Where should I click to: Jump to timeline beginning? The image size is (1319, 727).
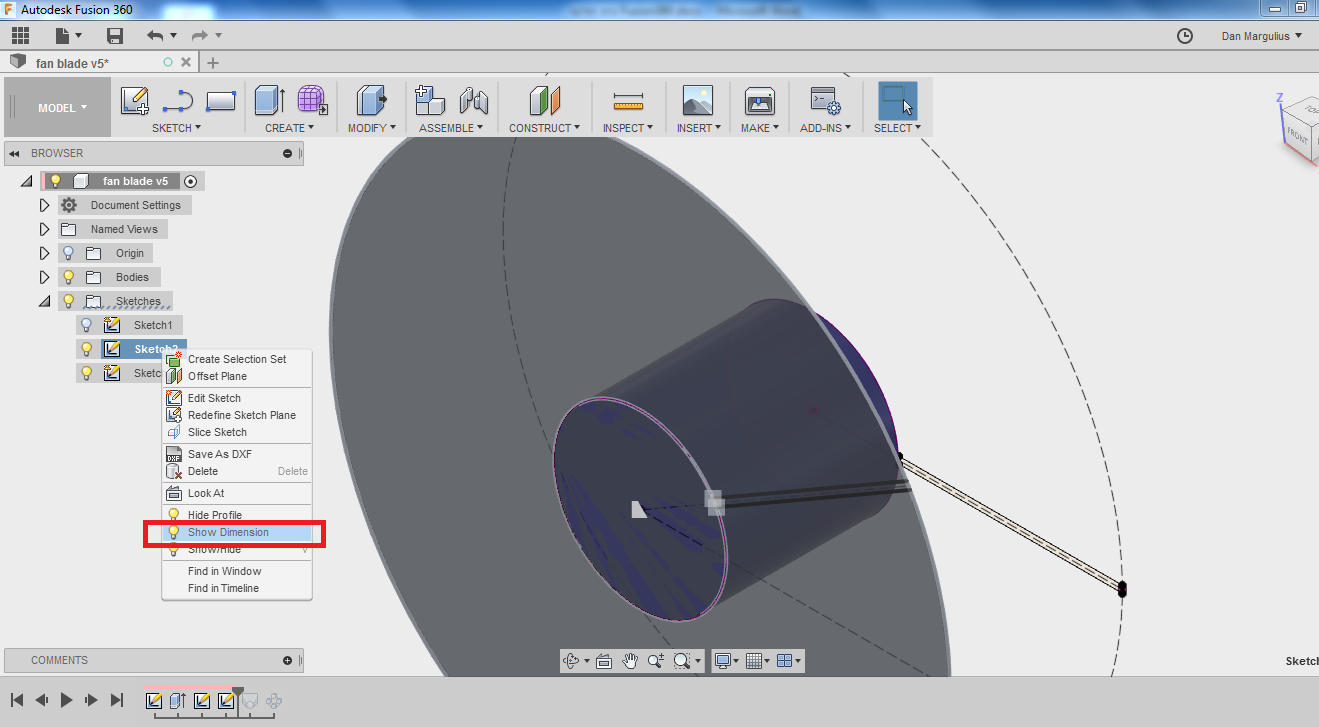coord(17,700)
